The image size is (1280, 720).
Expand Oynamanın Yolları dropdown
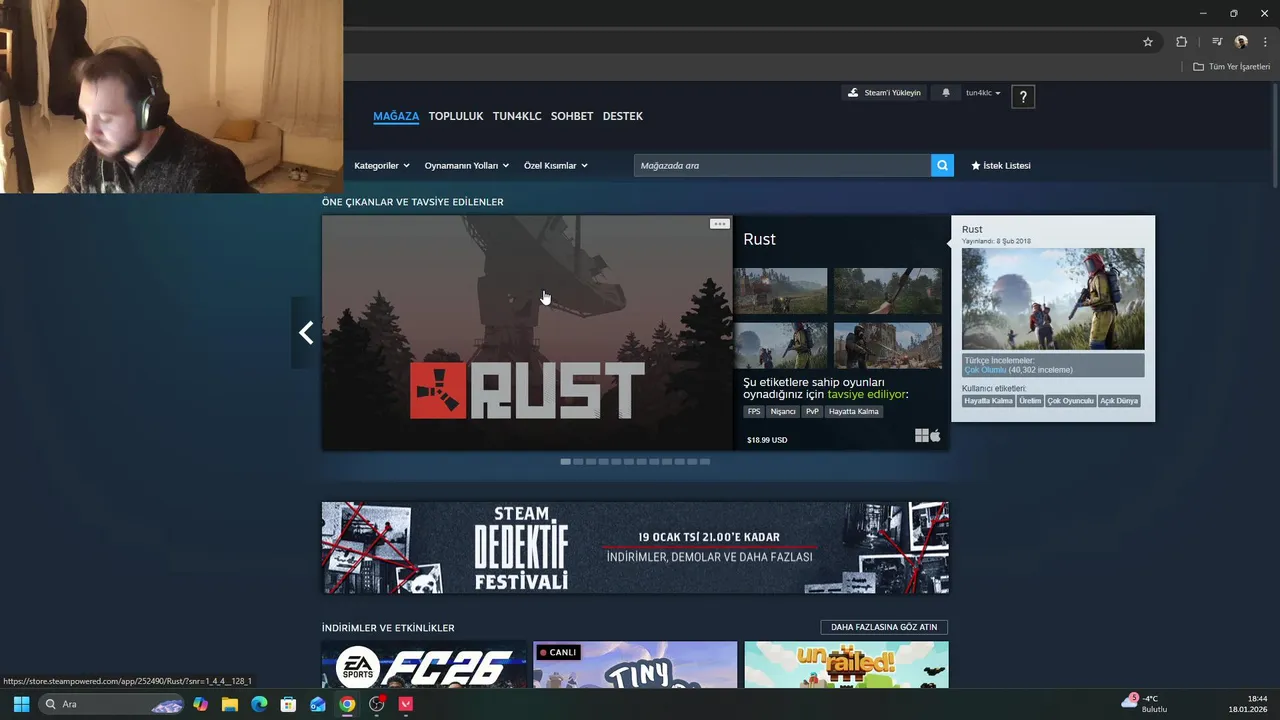pos(467,165)
